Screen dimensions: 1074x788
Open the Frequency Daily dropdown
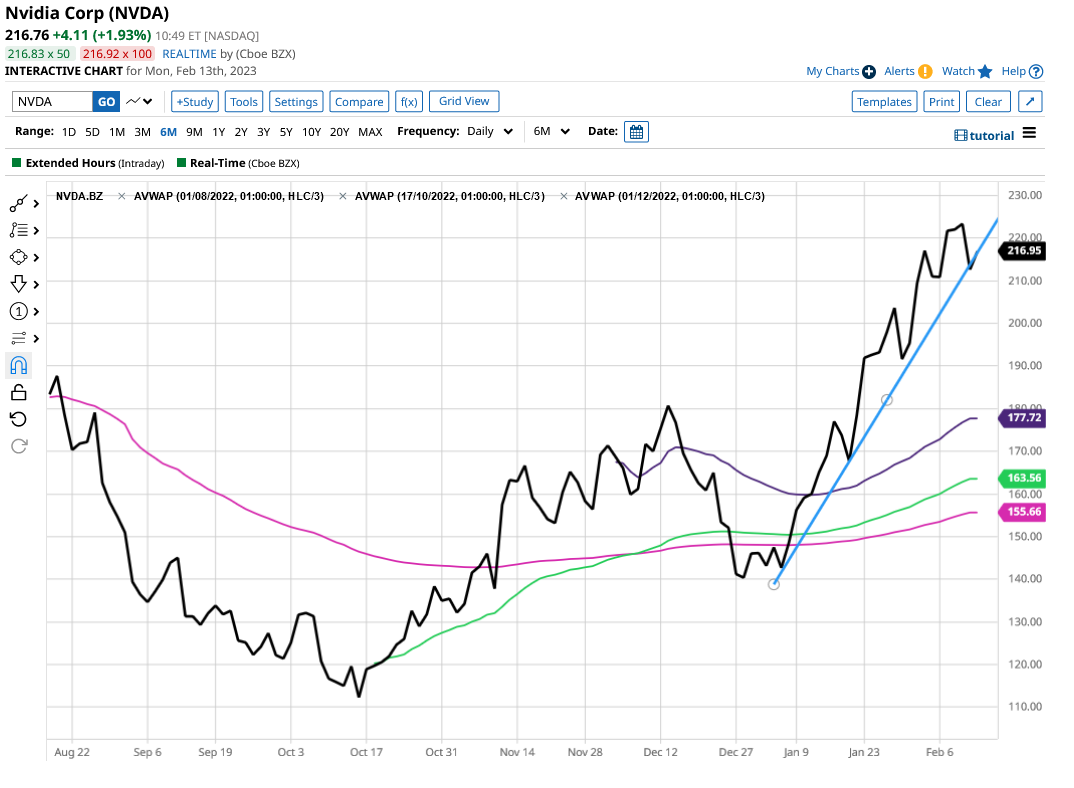[490, 131]
